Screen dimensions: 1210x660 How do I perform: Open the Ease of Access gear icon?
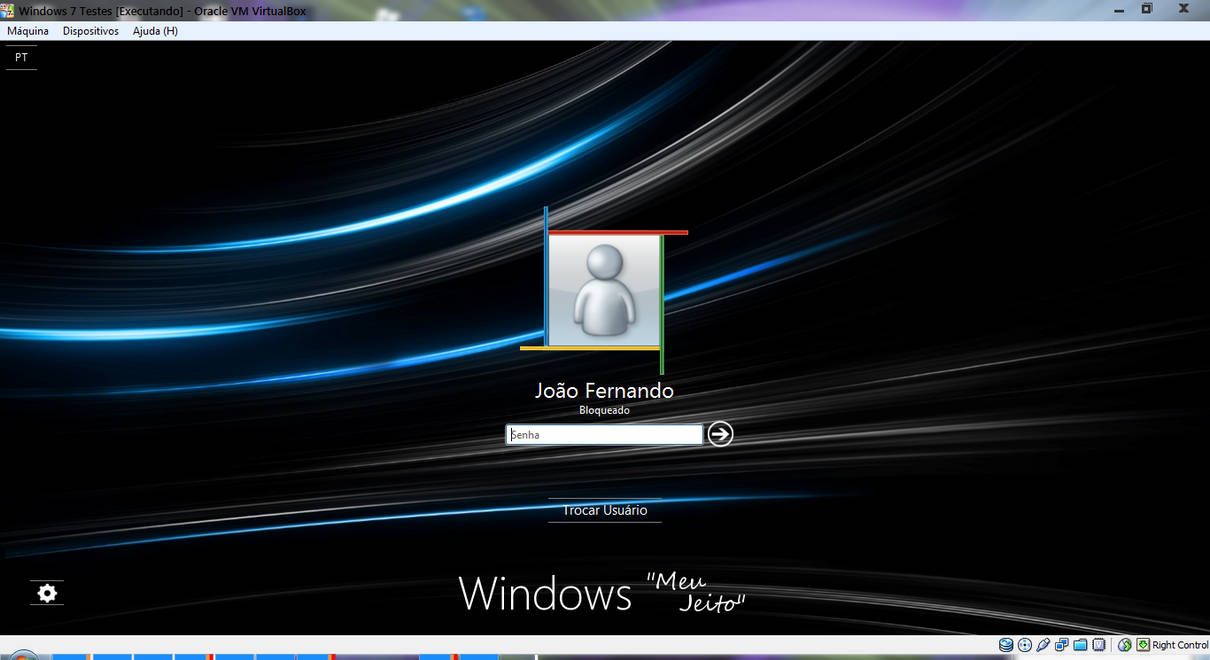pyautogui.click(x=46, y=593)
